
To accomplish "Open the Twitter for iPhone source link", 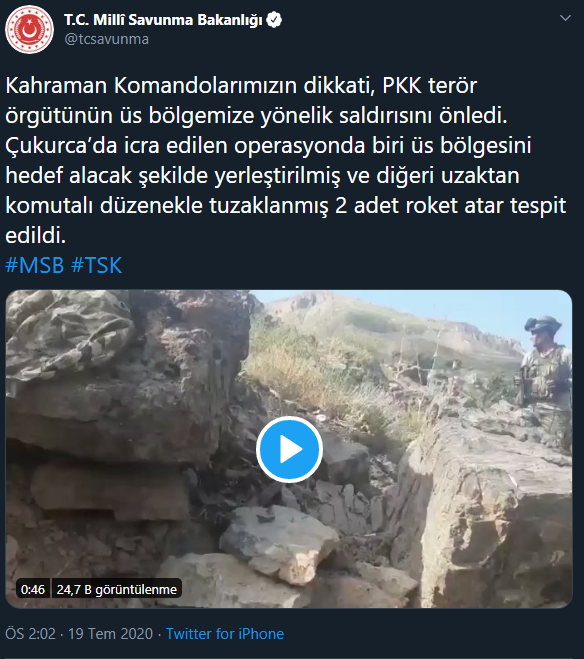I will pyautogui.click(x=225, y=633).
